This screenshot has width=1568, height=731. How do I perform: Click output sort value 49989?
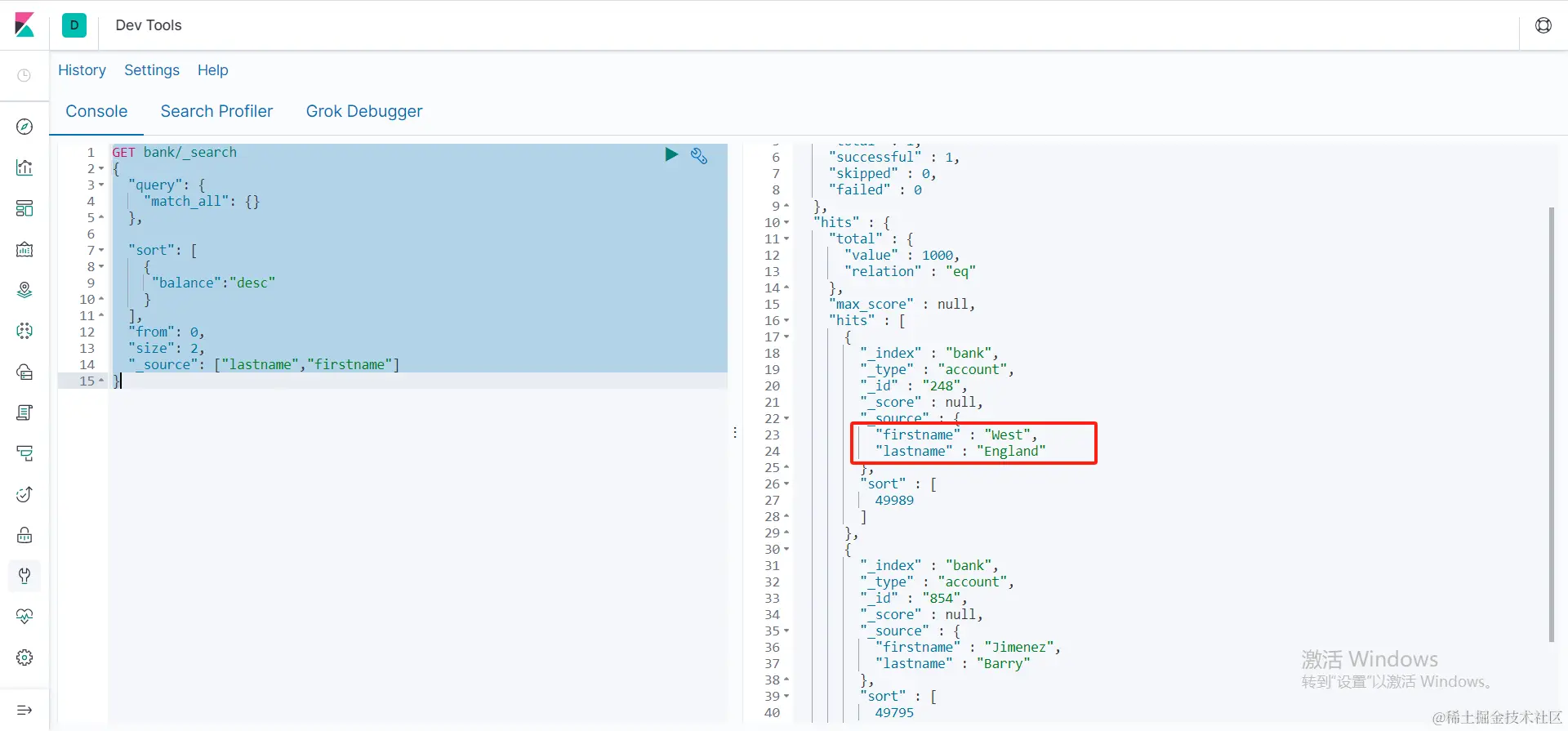(x=894, y=500)
